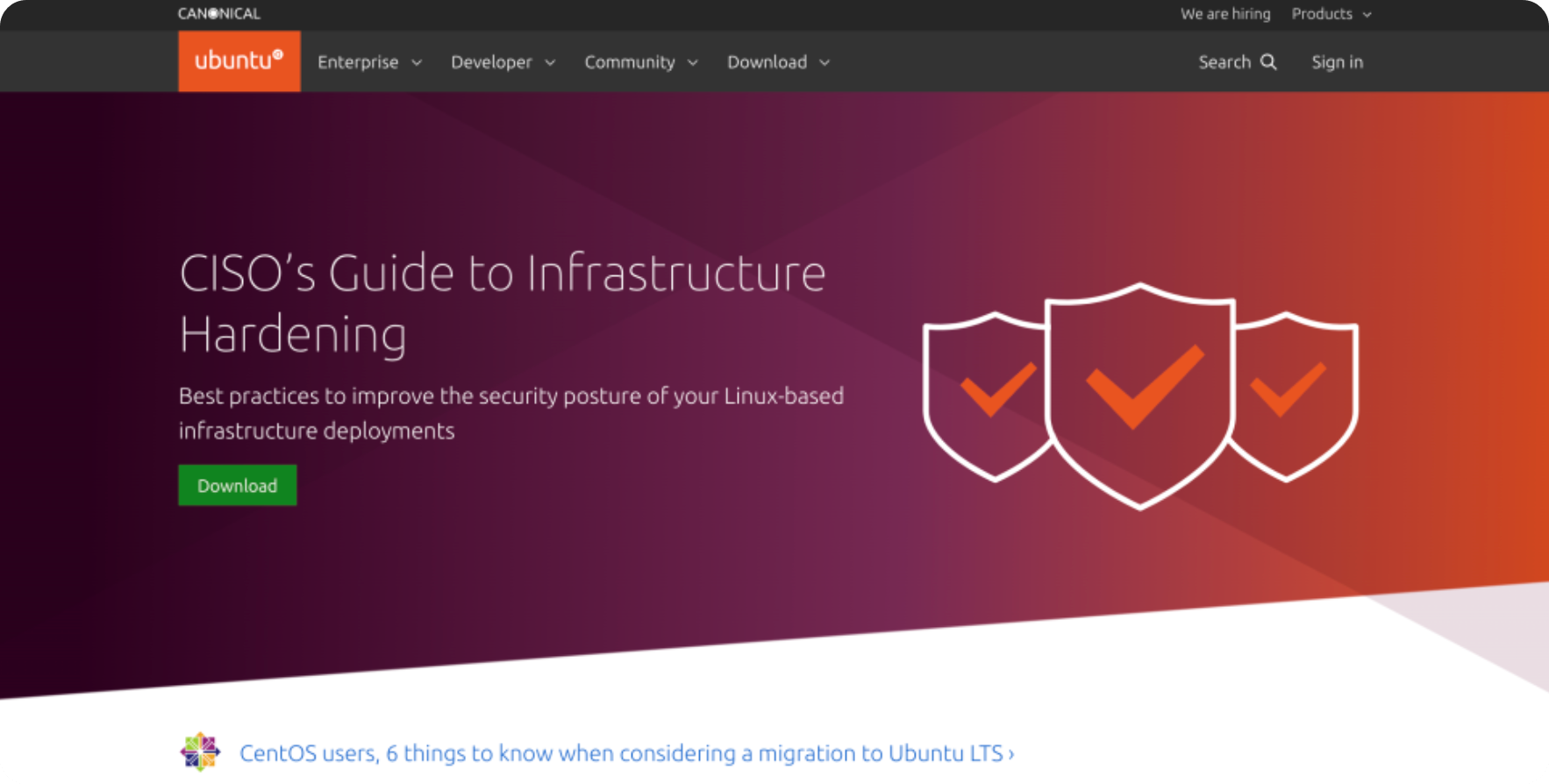Click the CISO's Guide to Infrastructure Hardening heading

tap(503, 303)
